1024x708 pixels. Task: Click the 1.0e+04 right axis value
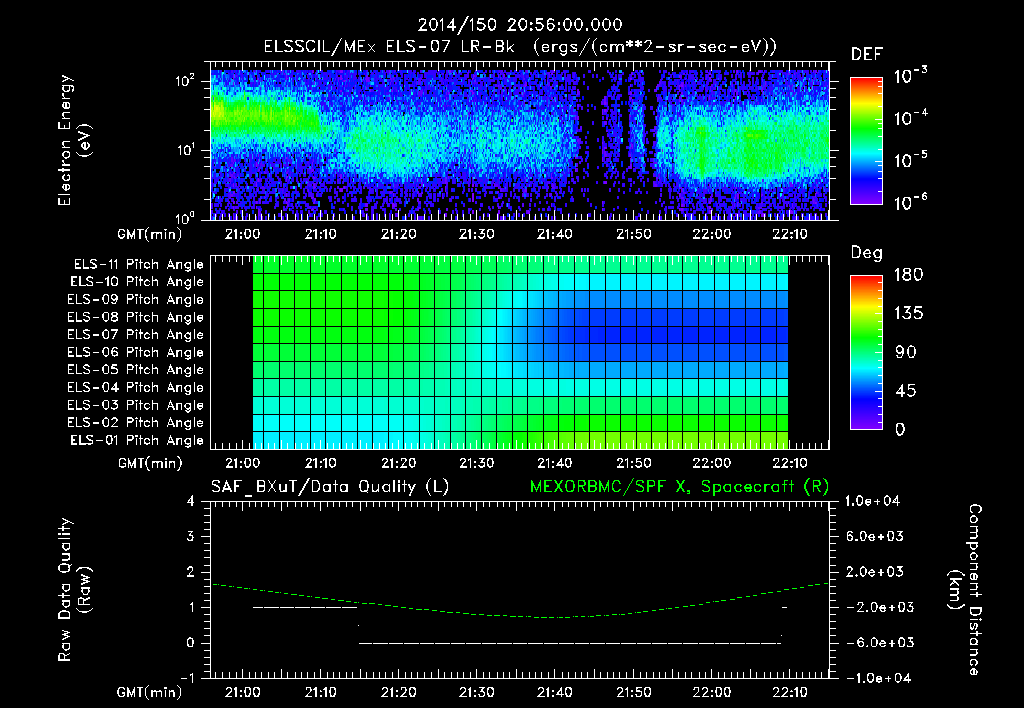pos(872,501)
